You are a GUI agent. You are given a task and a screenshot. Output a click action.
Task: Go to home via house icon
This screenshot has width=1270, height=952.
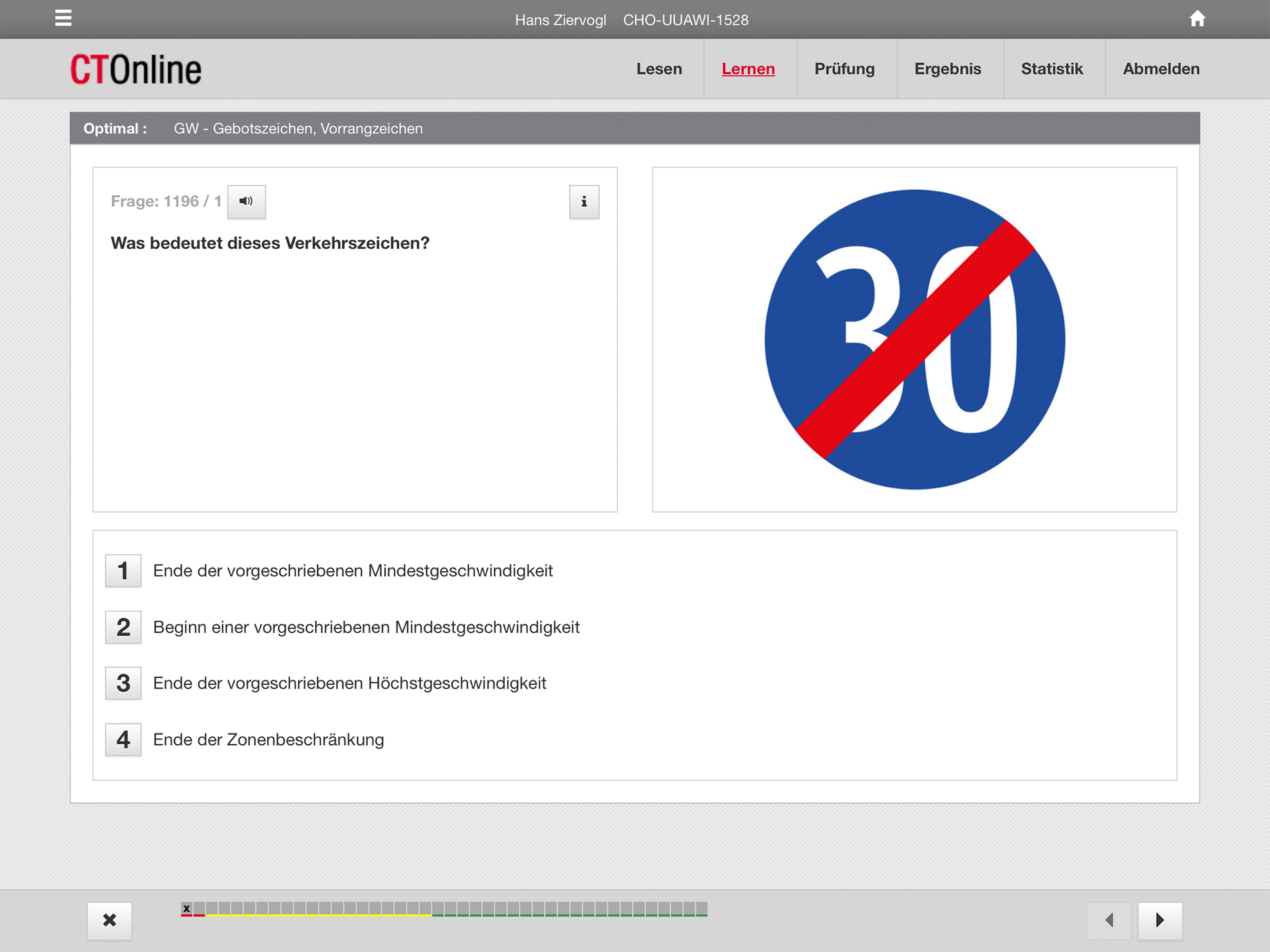1197,19
